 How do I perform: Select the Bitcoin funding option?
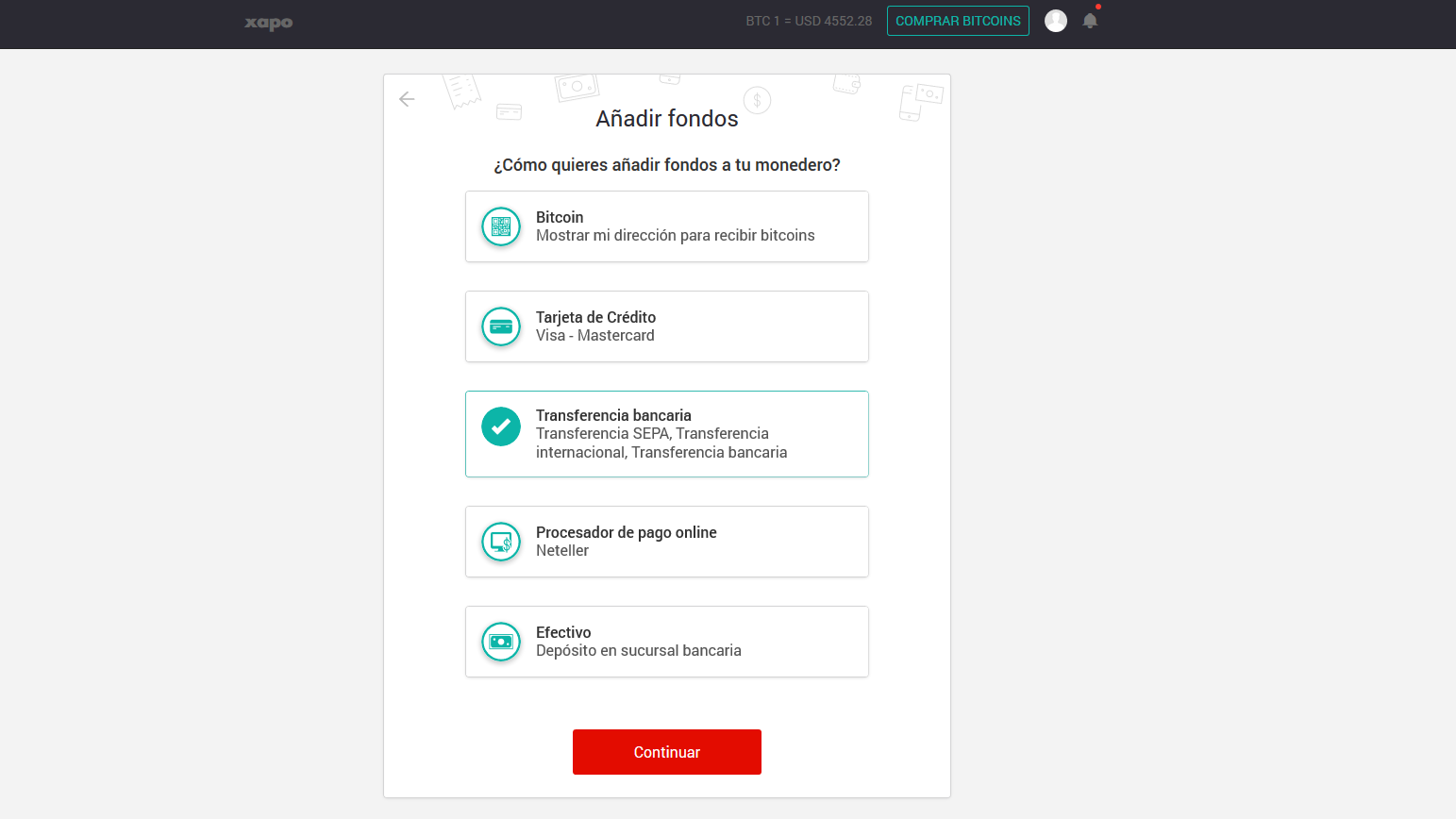(x=667, y=226)
